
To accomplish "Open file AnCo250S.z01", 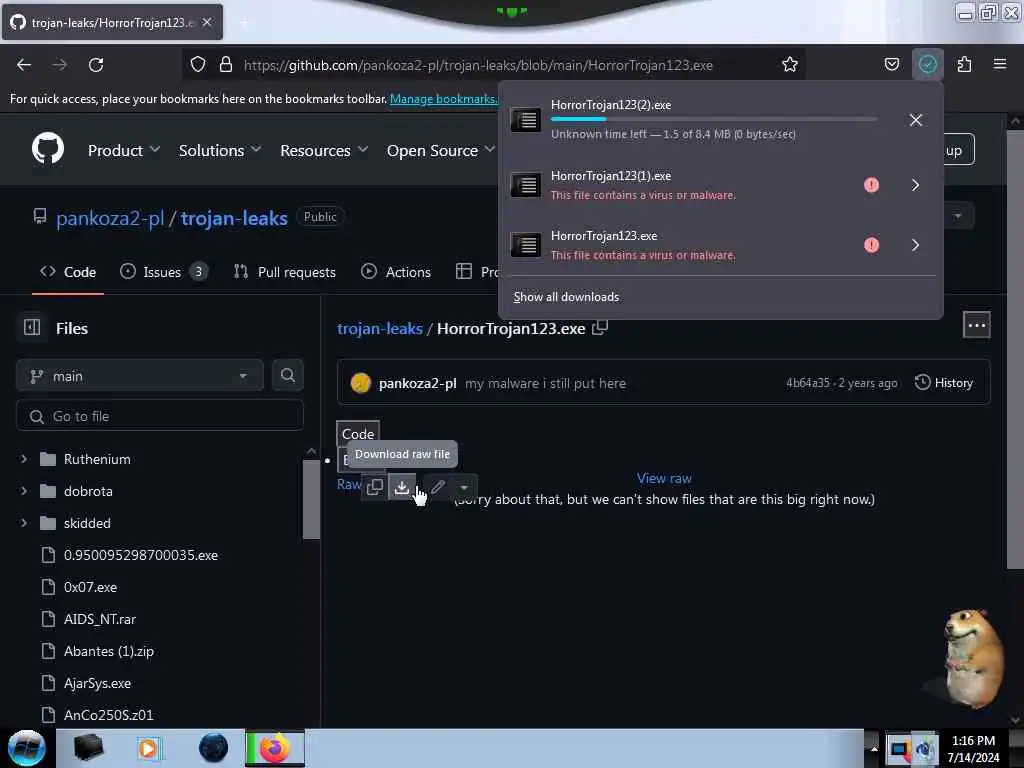I will (108, 715).
